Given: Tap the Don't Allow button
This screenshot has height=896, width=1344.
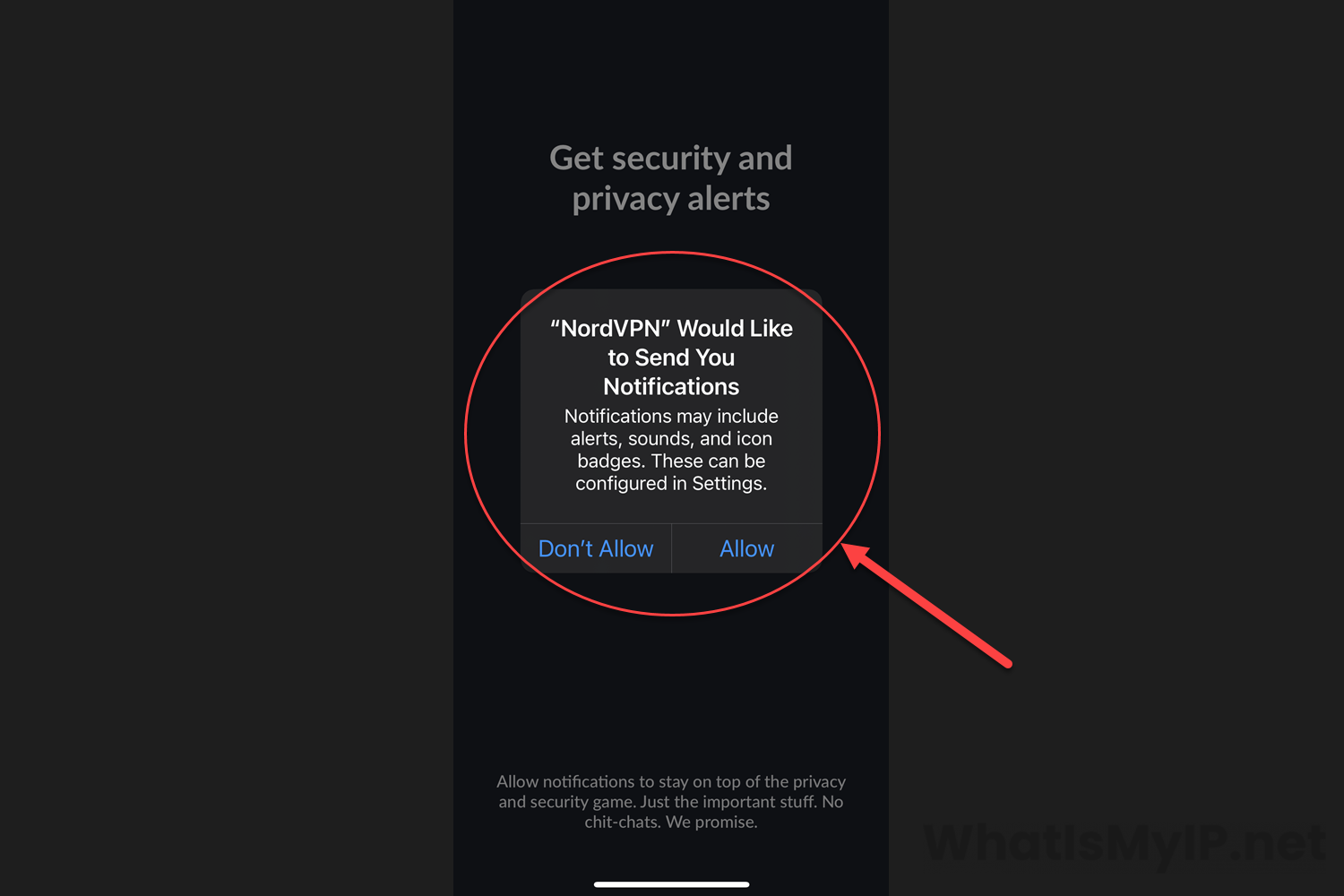Looking at the screenshot, I should (596, 548).
